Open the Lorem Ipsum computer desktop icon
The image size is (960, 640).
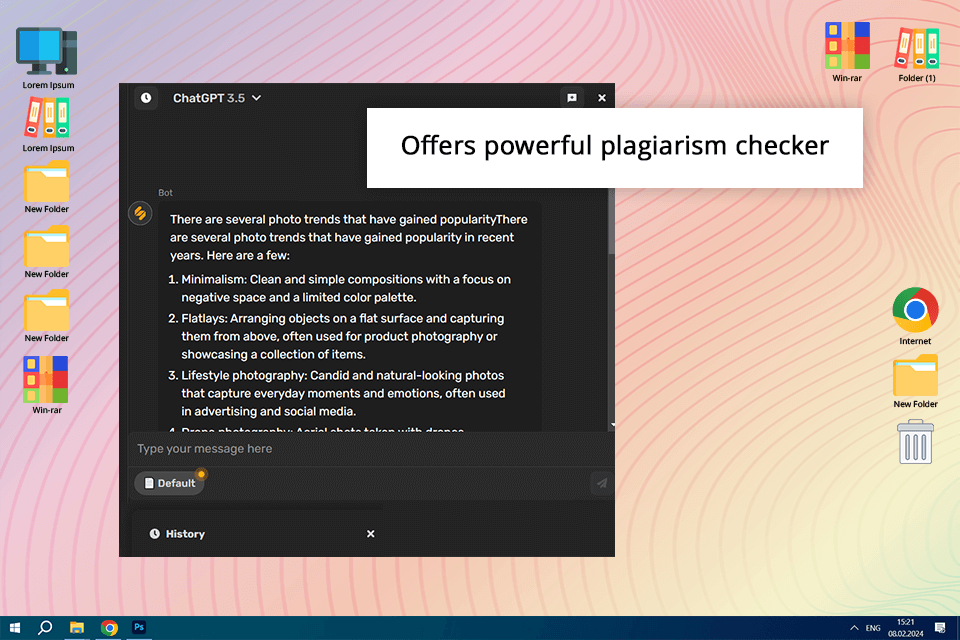click(x=48, y=58)
